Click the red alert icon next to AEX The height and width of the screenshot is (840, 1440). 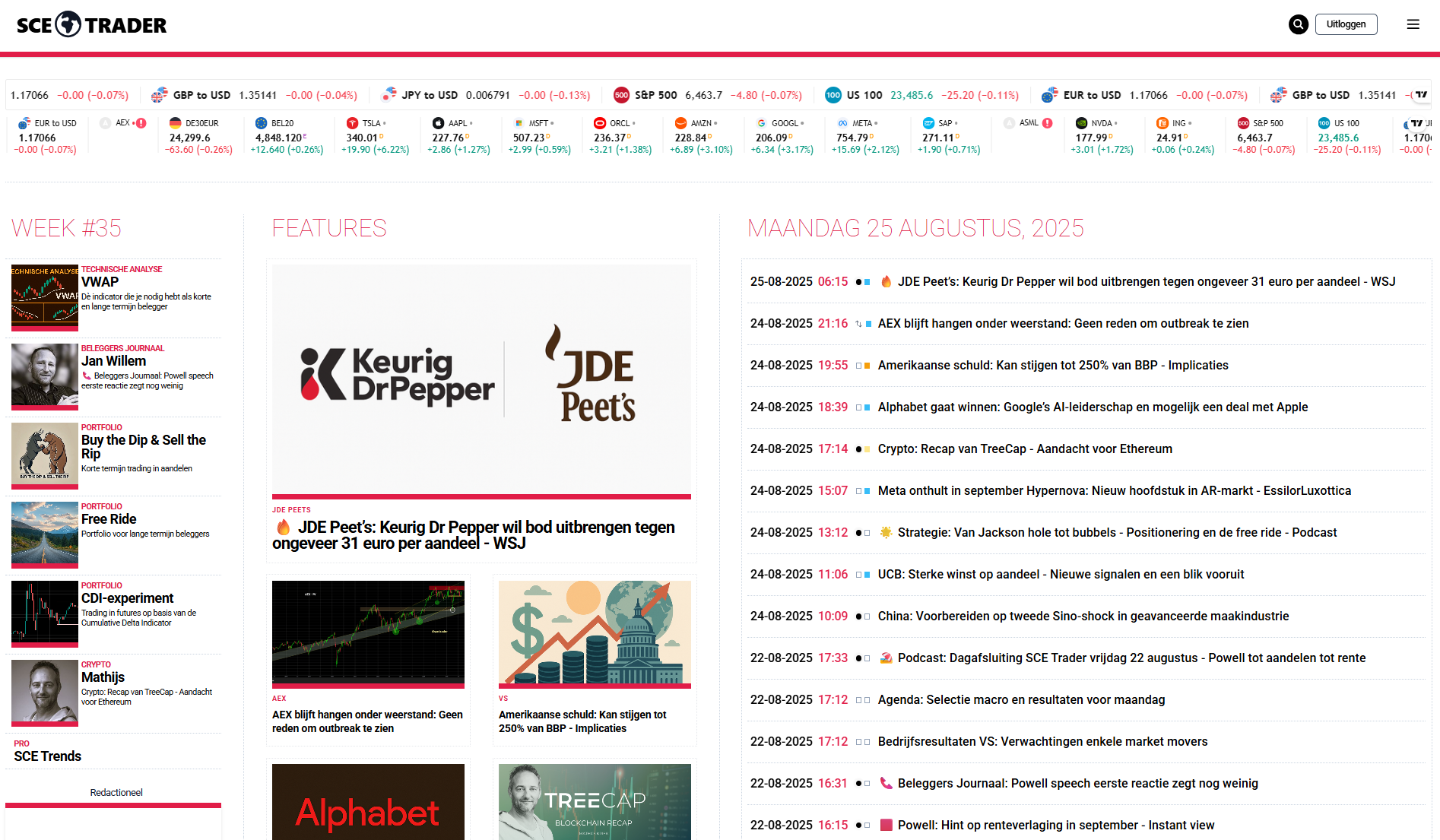pos(141,123)
